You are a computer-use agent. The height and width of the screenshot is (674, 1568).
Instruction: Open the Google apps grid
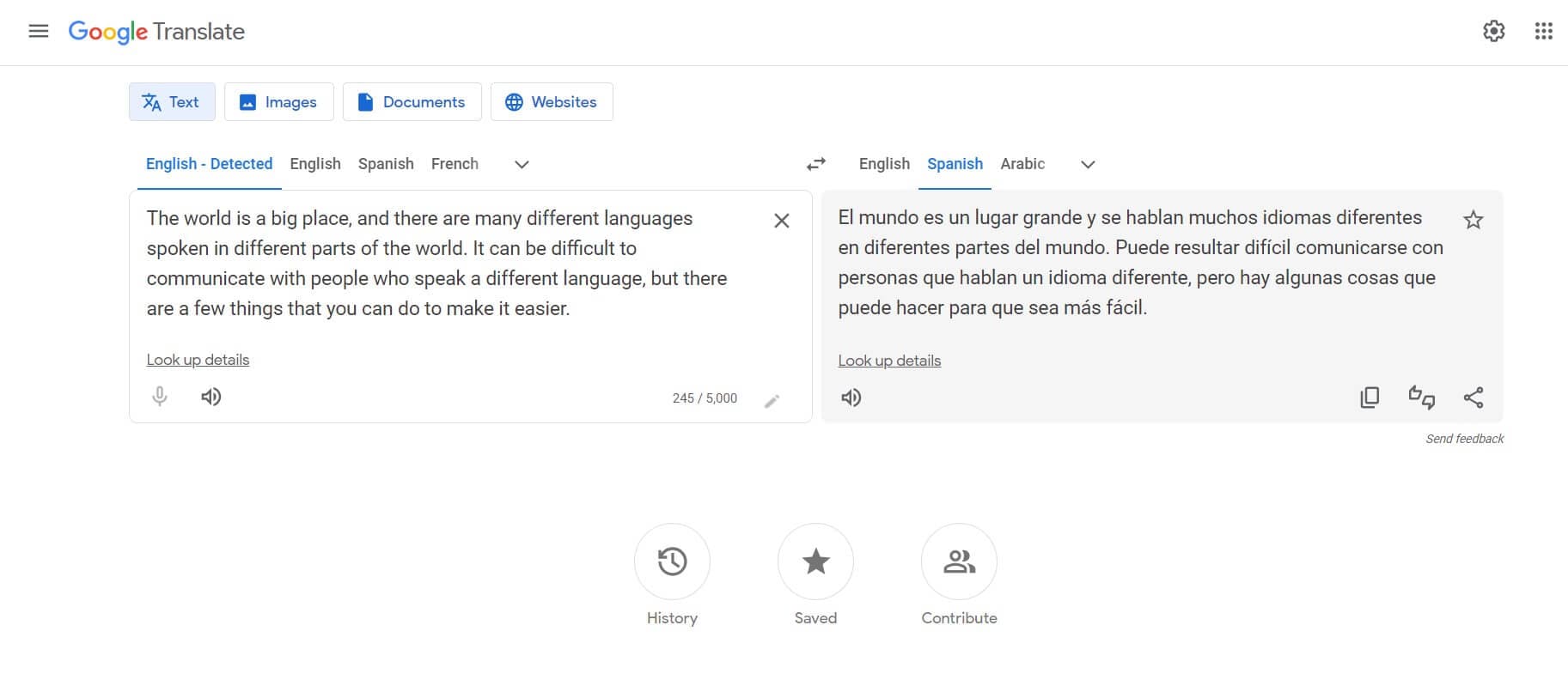pos(1544,32)
